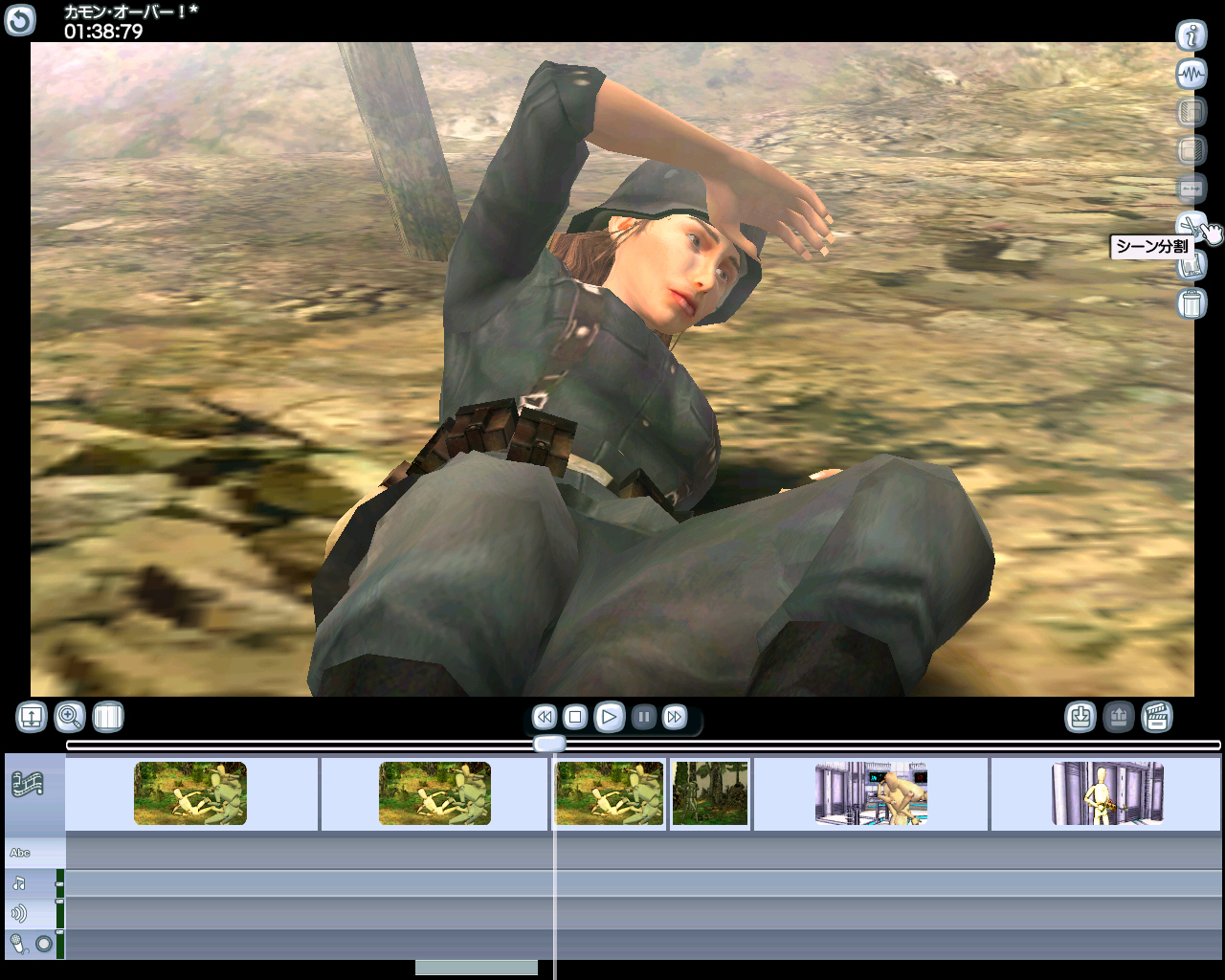Click the trash can delete icon
This screenshot has height=980, width=1225.
coord(1192,303)
